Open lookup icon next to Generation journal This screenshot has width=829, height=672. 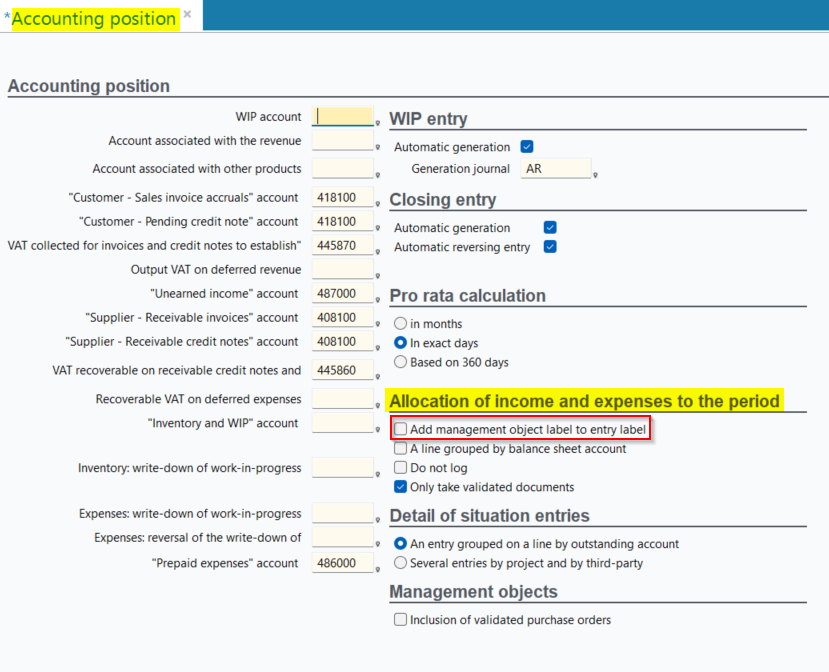point(595,175)
